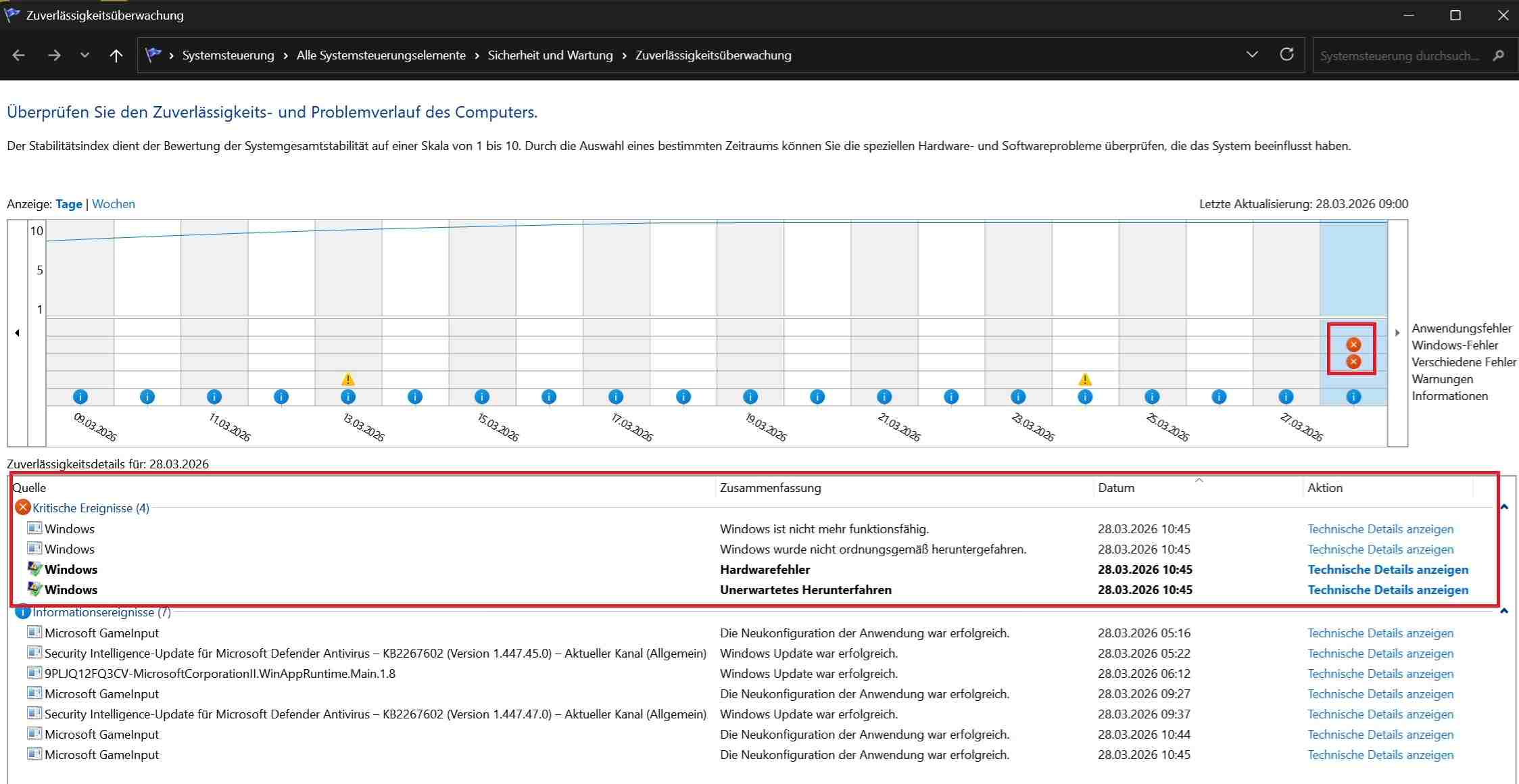Open technical details for Hardwarefehler entry

[1387, 570]
